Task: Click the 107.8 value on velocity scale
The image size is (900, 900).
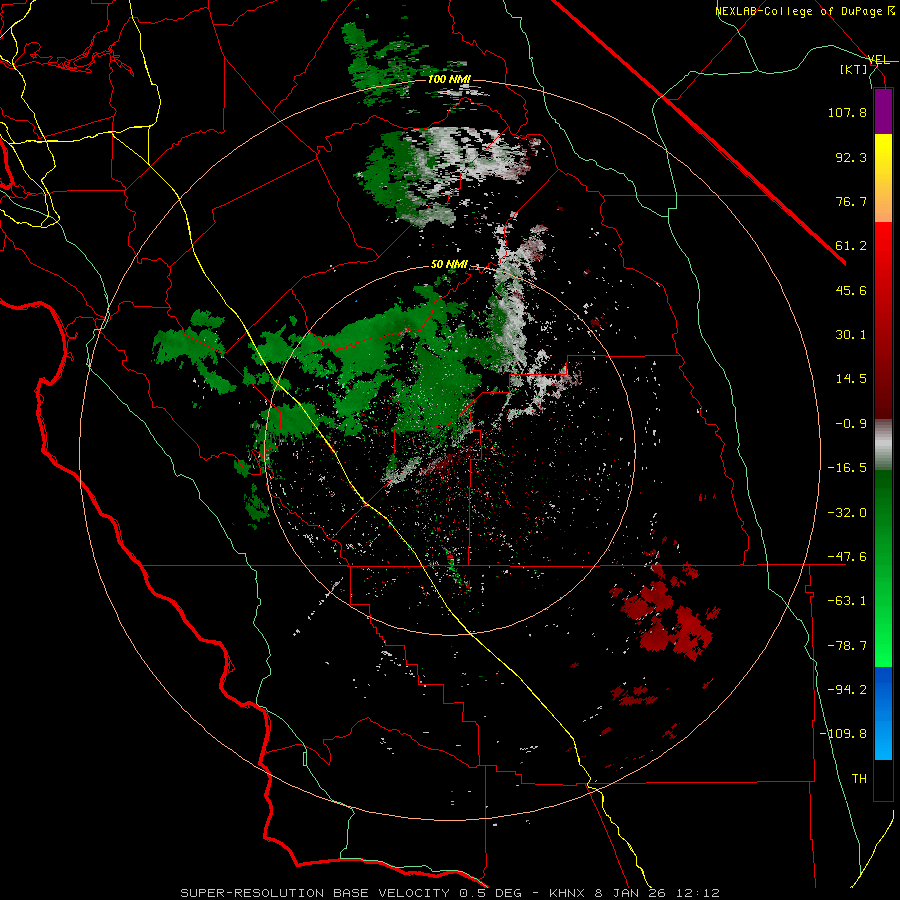Action: [x=847, y=112]
